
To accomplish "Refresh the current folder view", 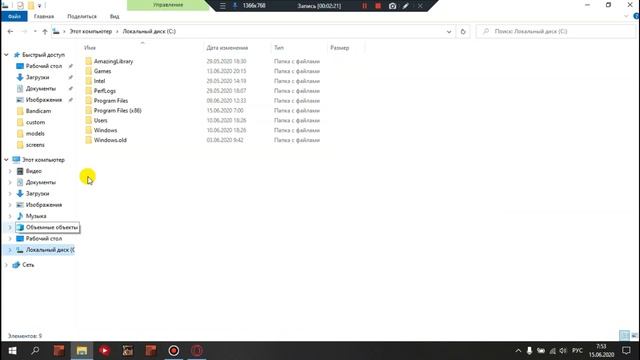I will (463, 31).
